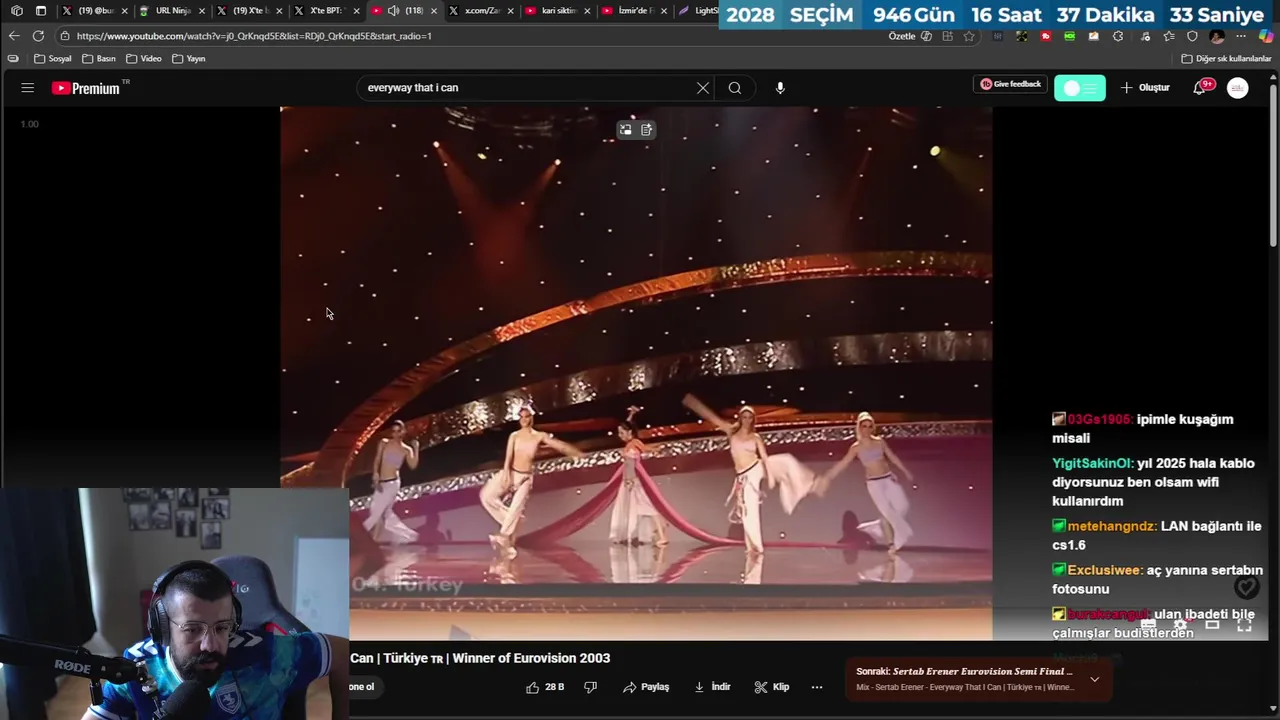
Task: Open Diğer sık kullanılanlar folder
Action: pyautogui.click(x=1227, y=59)
